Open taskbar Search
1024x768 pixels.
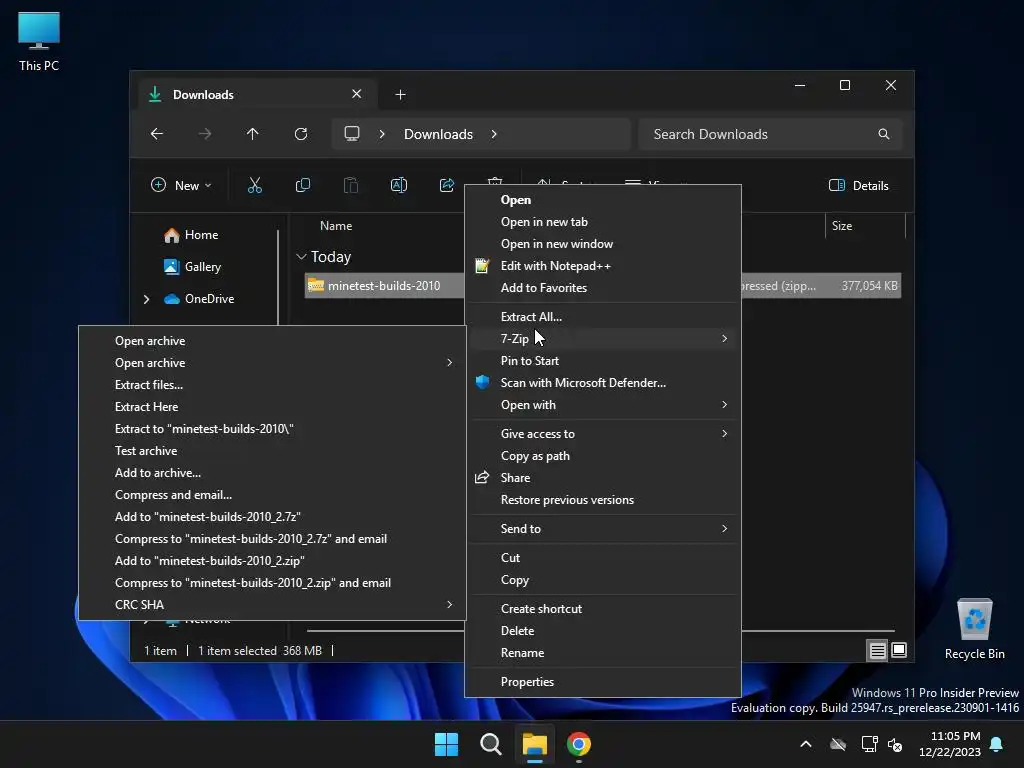(490, 744)
